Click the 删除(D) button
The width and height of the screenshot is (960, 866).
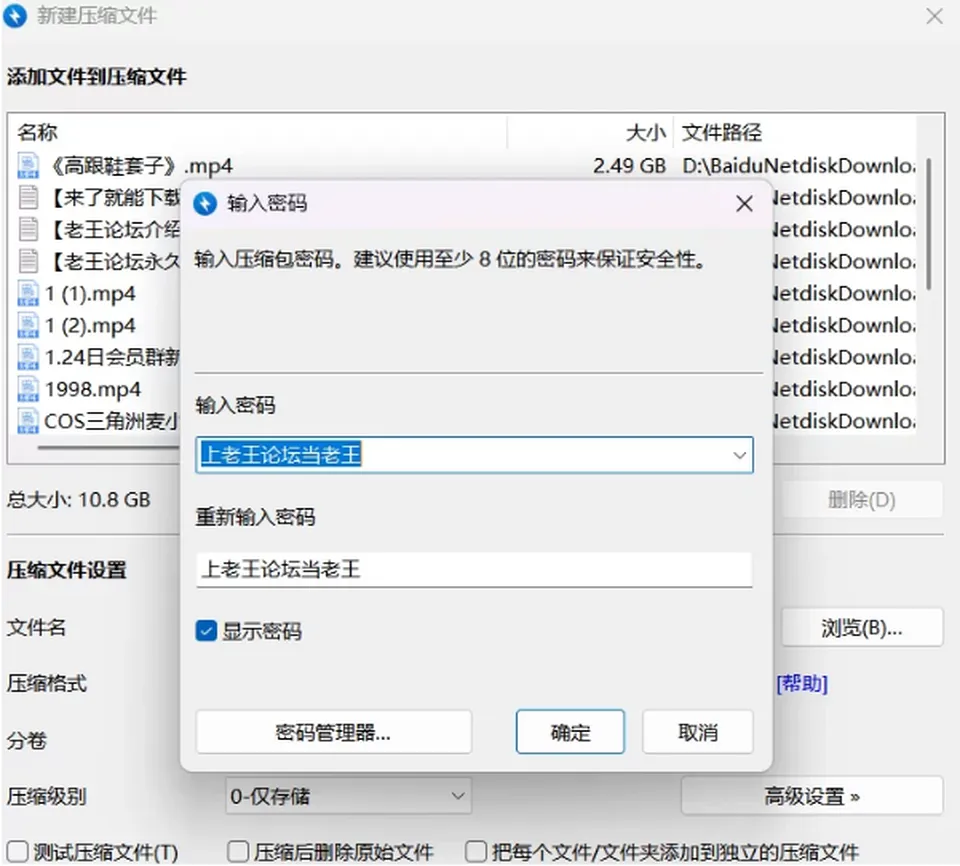coord(862,500)
